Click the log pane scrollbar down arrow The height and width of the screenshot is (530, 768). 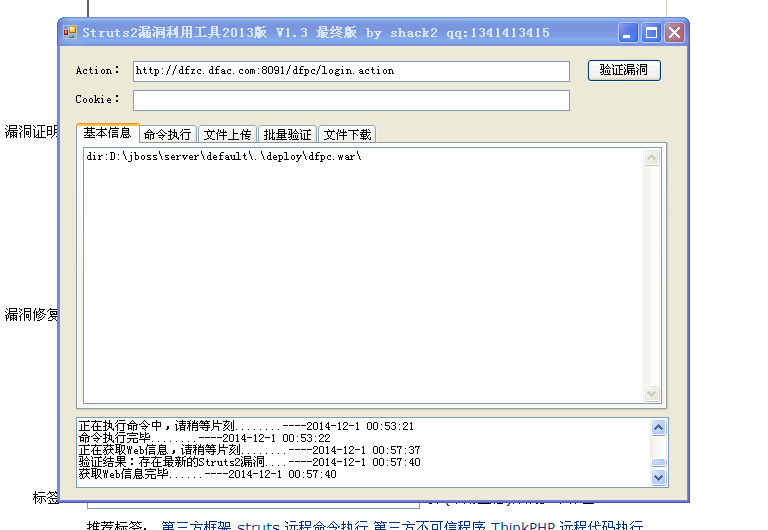click(658, 477)
